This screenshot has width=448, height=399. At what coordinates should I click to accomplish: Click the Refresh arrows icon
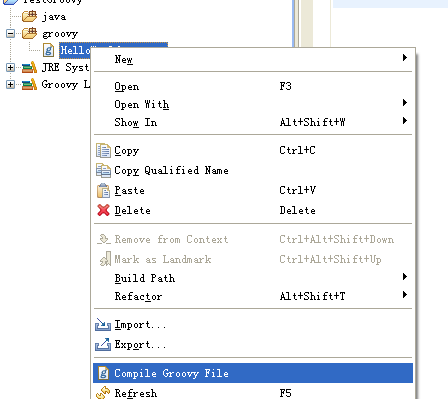[x=103, y=393]
